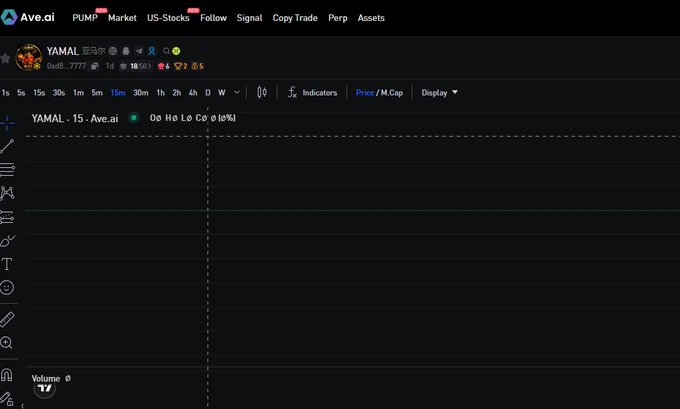Open the PUMP menu
680x409 pixels.
85,18
